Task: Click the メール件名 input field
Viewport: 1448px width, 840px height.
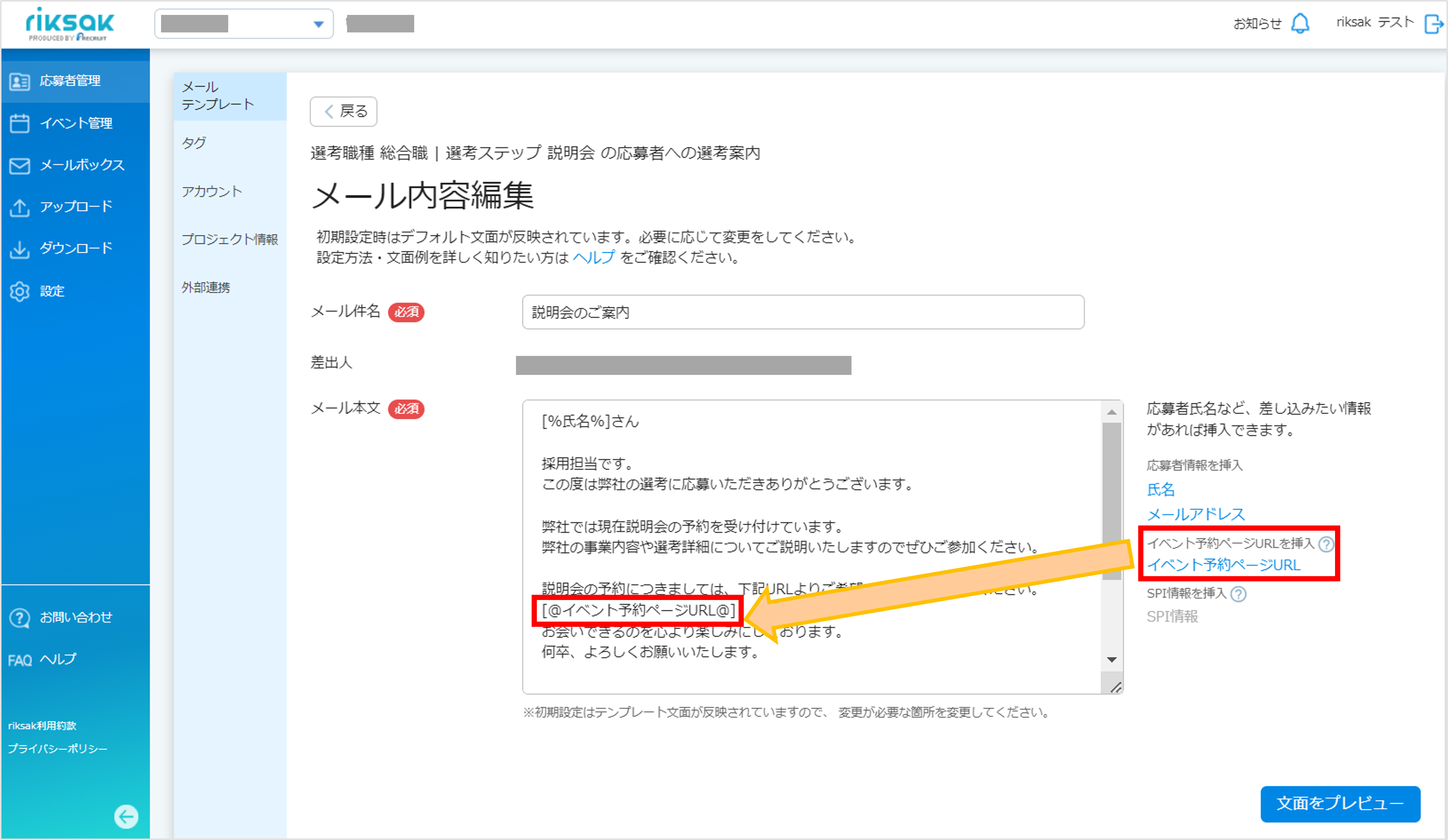Action: point(803,312)
